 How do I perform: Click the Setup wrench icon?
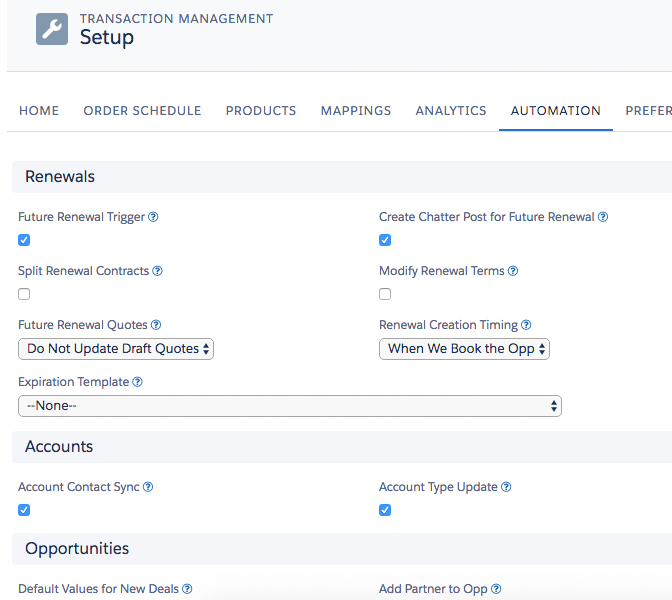point(52,29)
